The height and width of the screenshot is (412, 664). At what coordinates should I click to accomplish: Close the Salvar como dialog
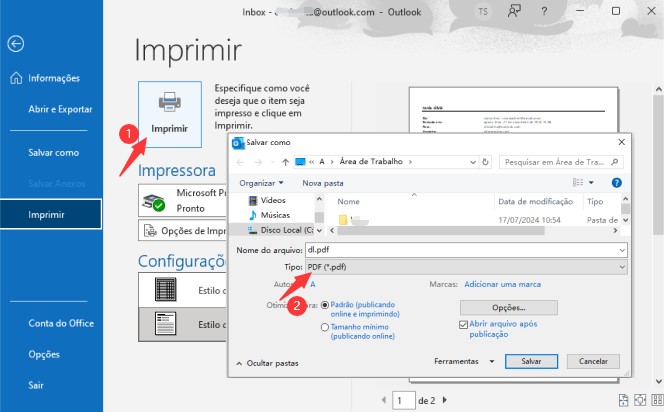click(621, 142)
